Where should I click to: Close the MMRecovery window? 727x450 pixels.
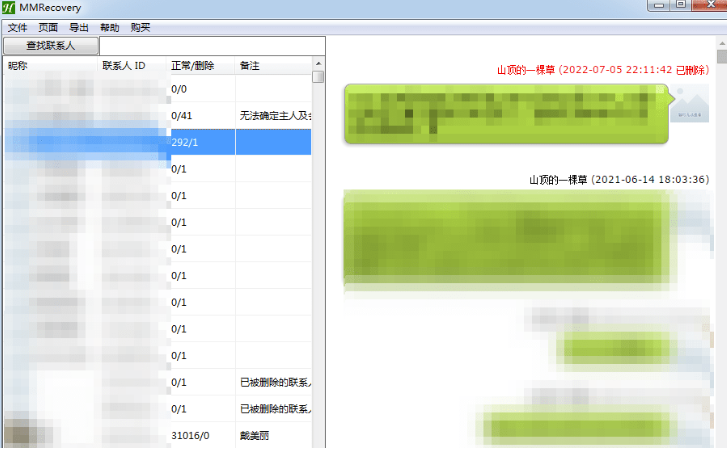[710, 5]
